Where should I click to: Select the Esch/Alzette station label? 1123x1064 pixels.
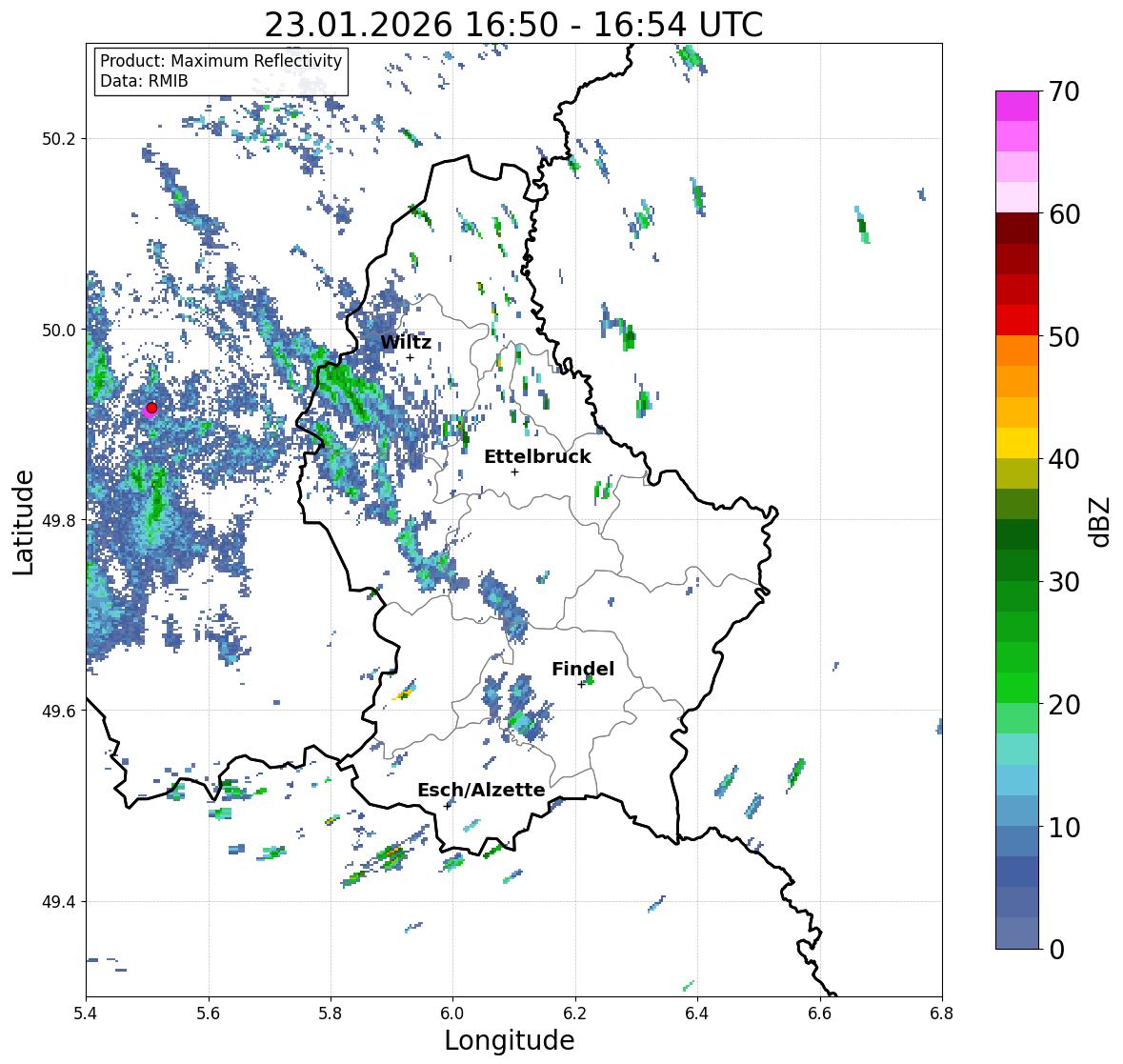pos(481,790)
